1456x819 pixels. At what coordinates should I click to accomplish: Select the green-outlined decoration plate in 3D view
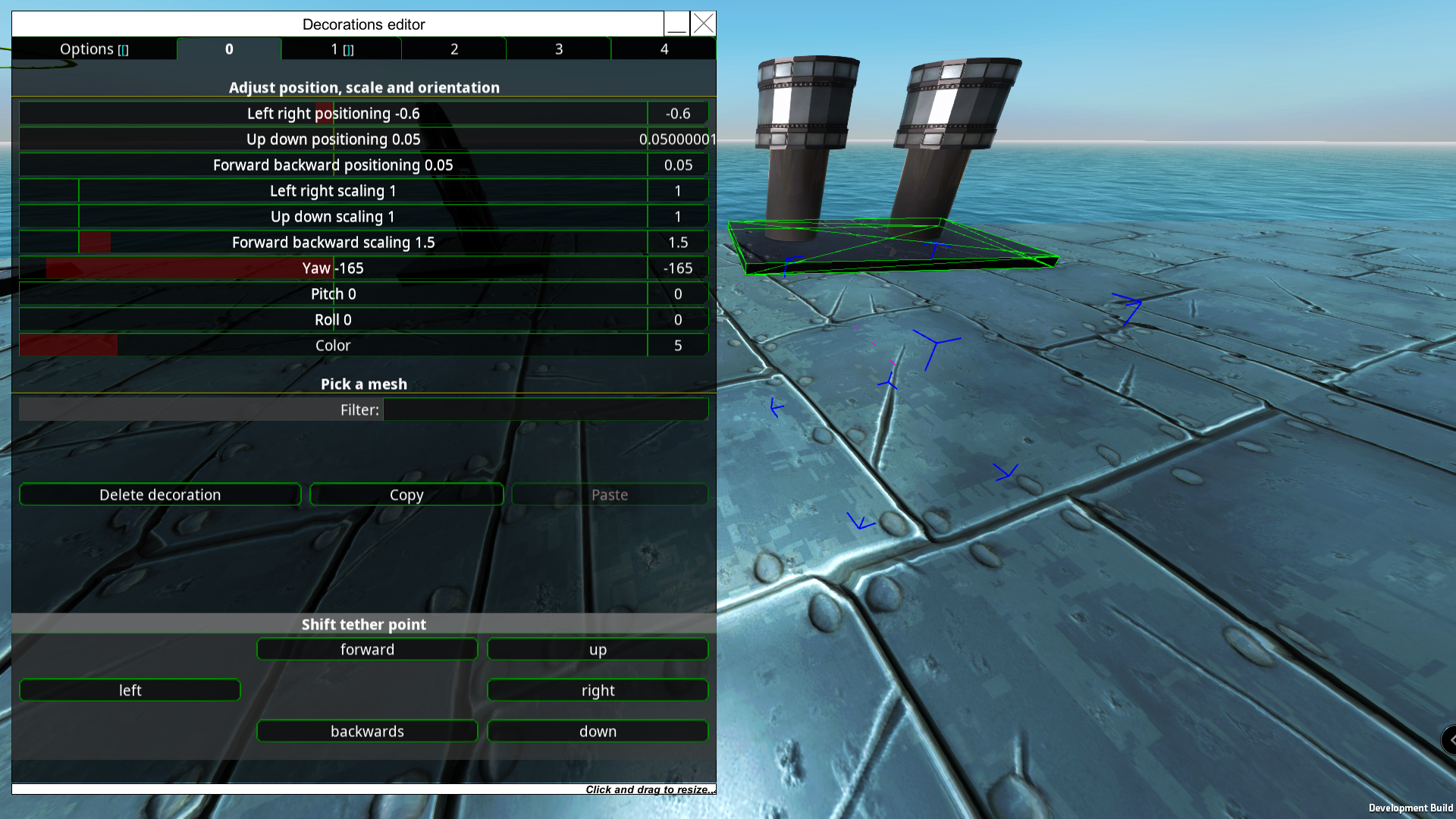coord(892,245)
